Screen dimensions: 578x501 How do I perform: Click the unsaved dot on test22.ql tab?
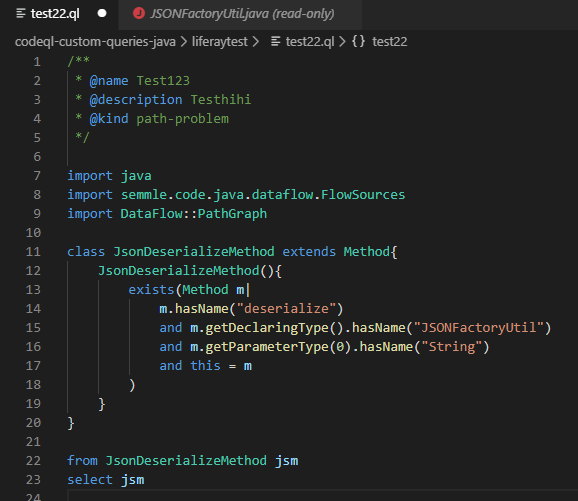[102, 14]
